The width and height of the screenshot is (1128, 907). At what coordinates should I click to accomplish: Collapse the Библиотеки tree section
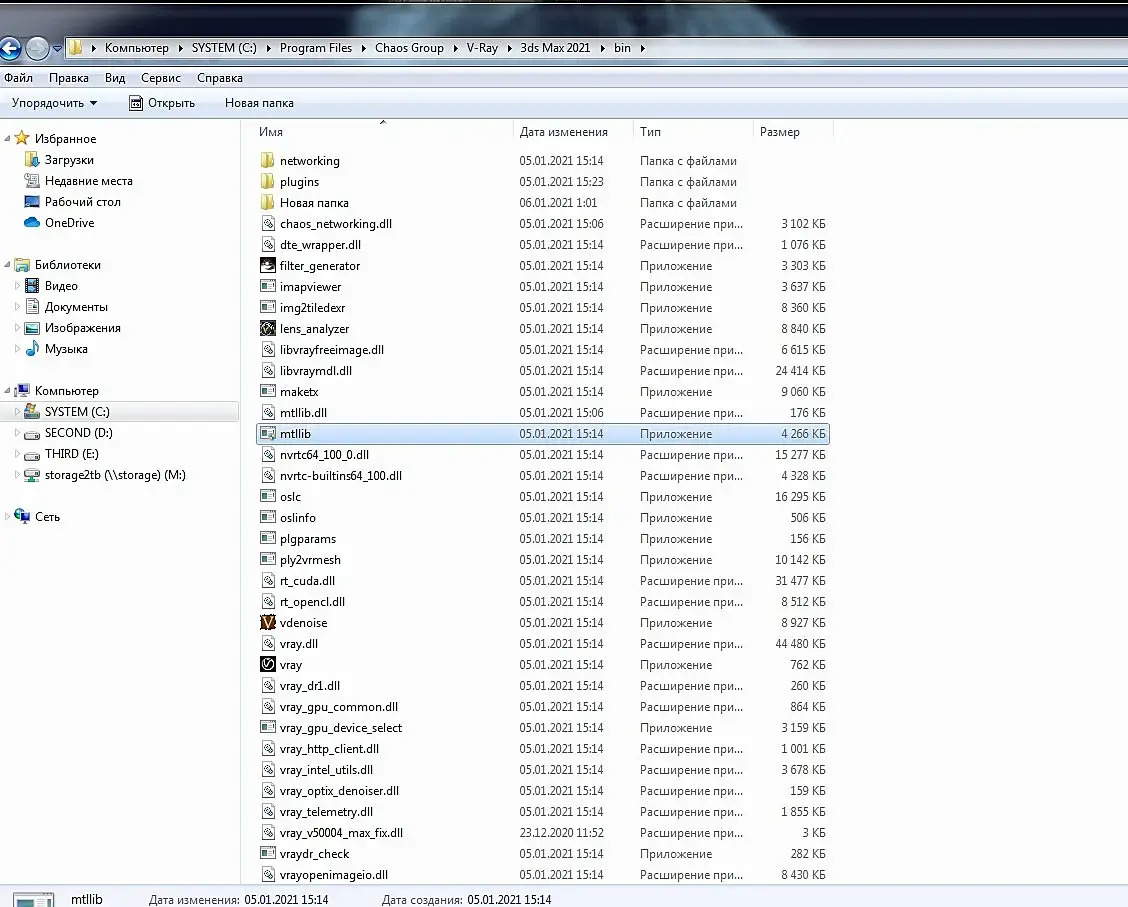(7, 265)
